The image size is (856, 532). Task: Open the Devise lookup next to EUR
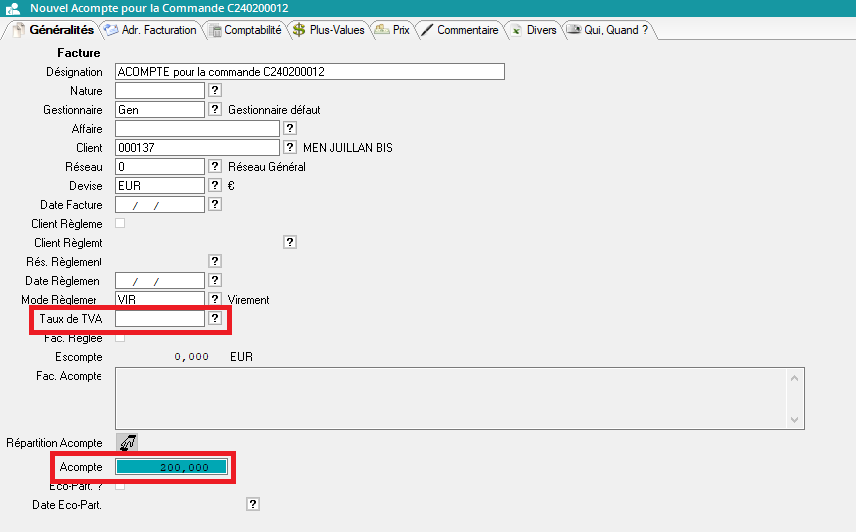(x=214, y=186)
